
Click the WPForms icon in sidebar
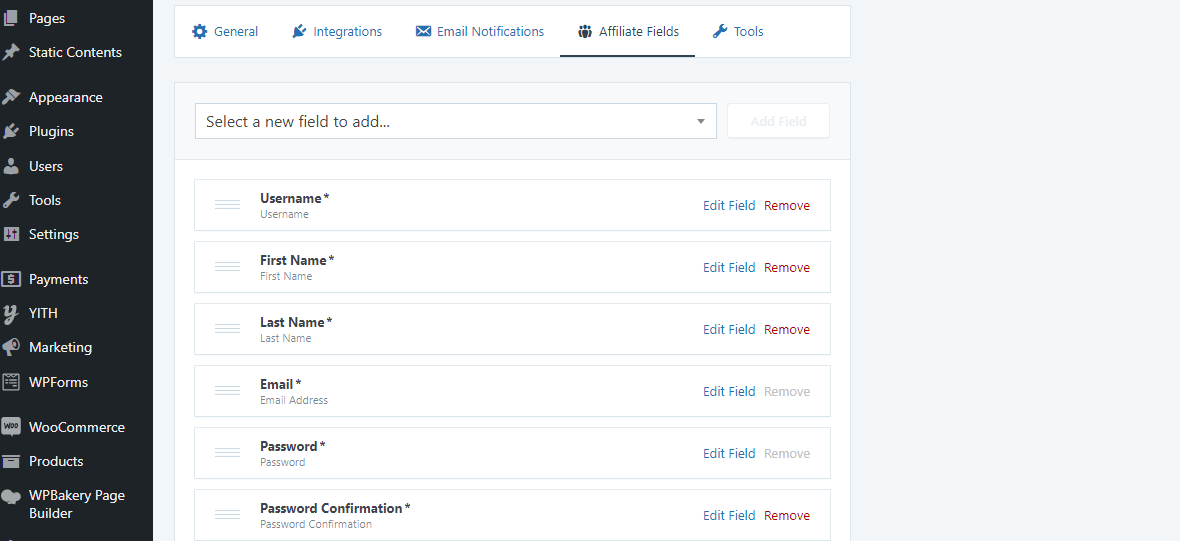pos(12,382)
